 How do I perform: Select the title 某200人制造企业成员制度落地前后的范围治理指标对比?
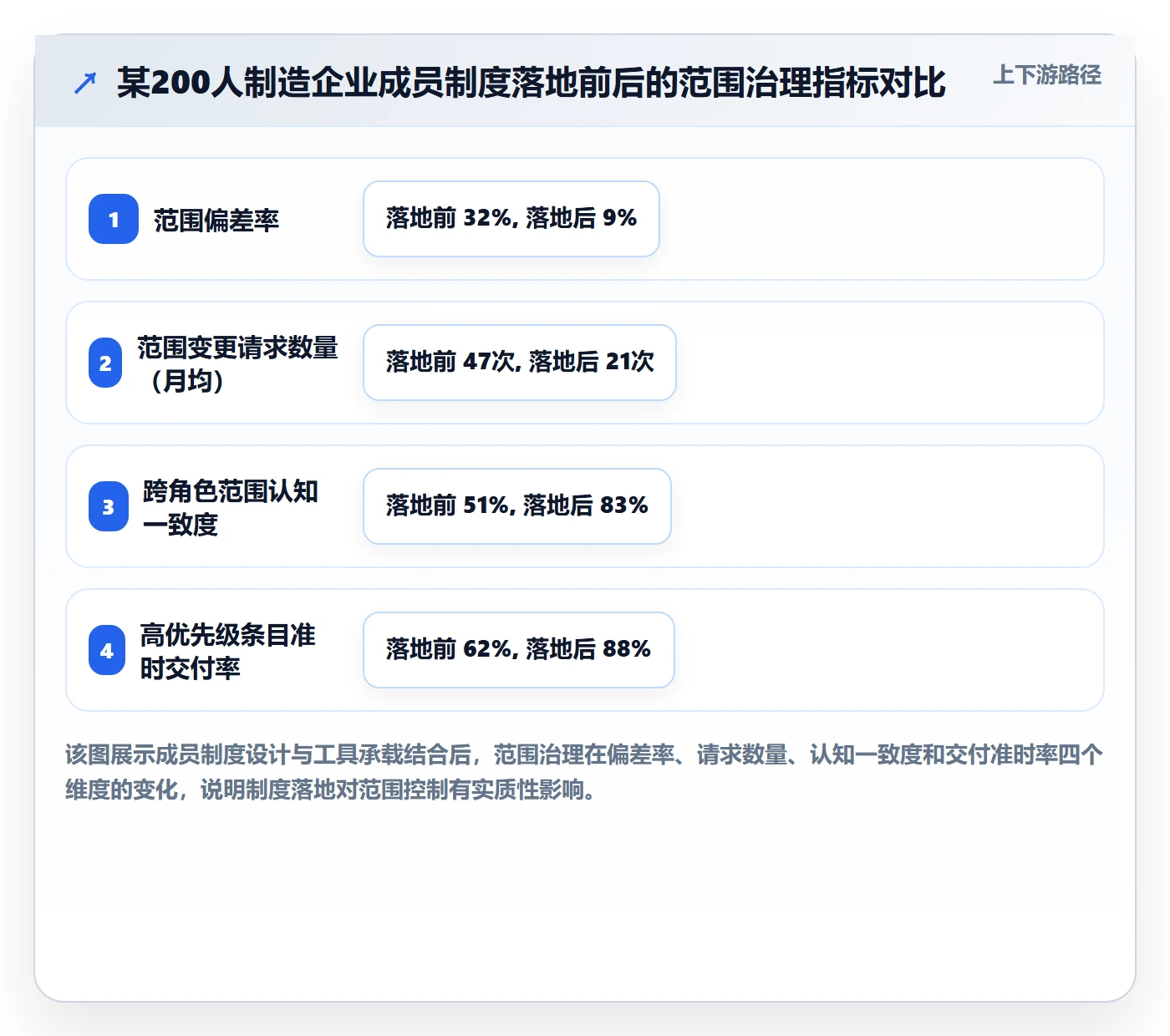pyautogui.click(x=532, y=83)
